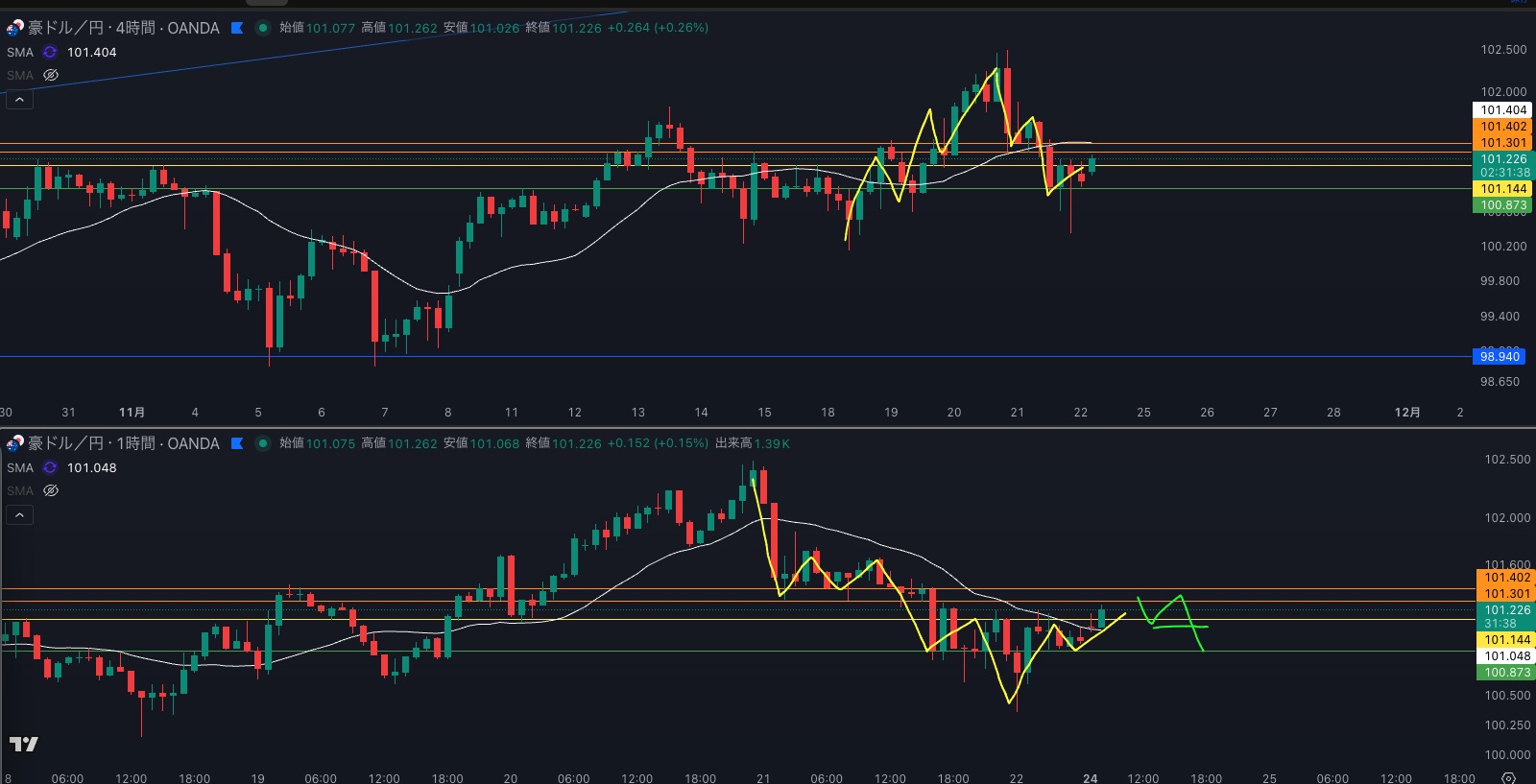Show hidden SMA indicator on 4-hour chart
The width and height of the screenshot is (1536, 784).
coord(51,75)
